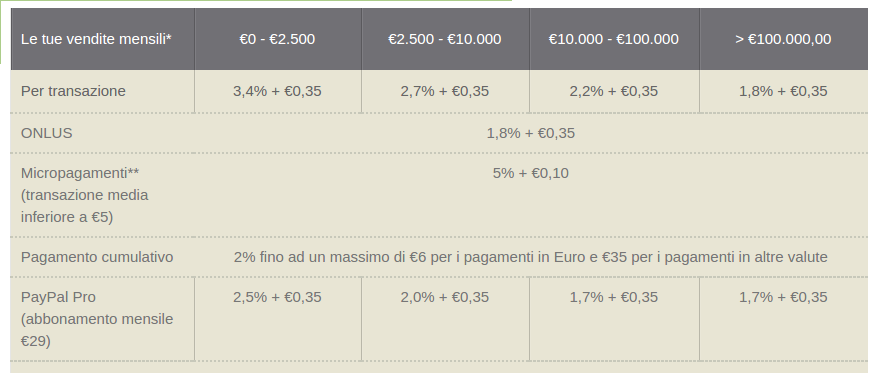Click the 2,7% + €0,35 rate cell
Image resolution: width=882 pixels, height=373 pixels.
point(445,91)
